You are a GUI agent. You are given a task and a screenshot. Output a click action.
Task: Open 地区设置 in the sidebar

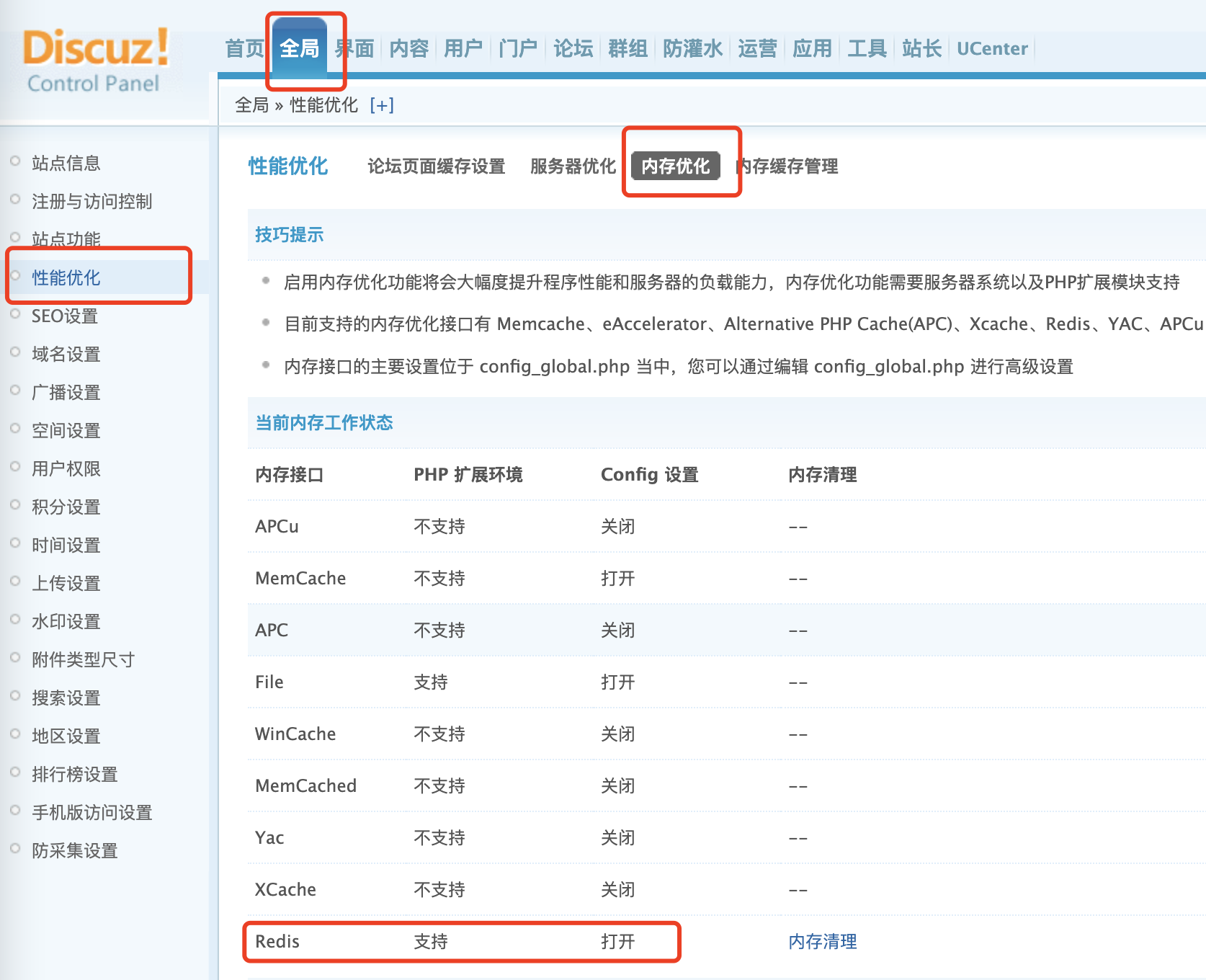click(x=66, y=736)
